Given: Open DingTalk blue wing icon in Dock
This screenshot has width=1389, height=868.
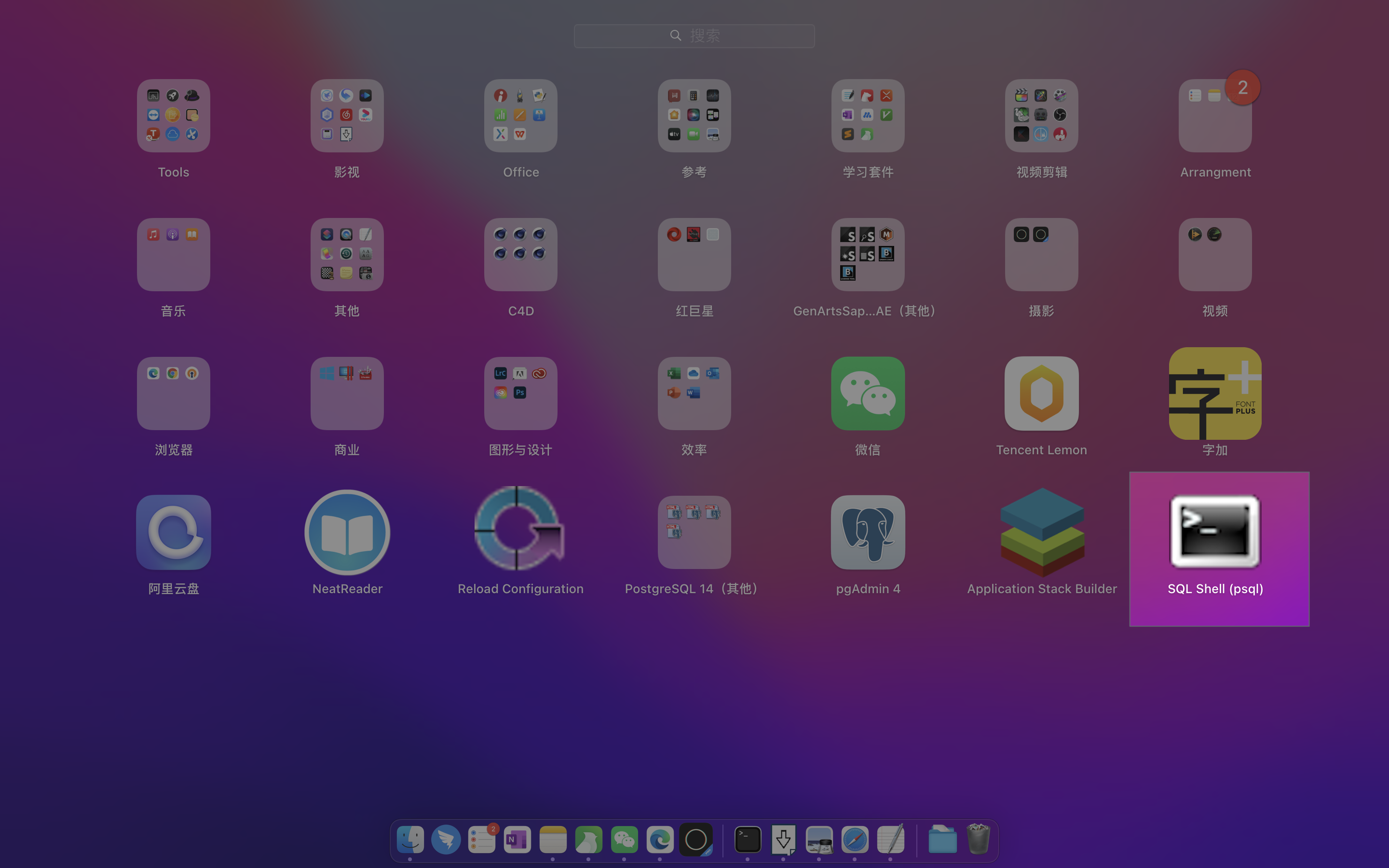Looking at the screenshot, I should click(446, 839).
